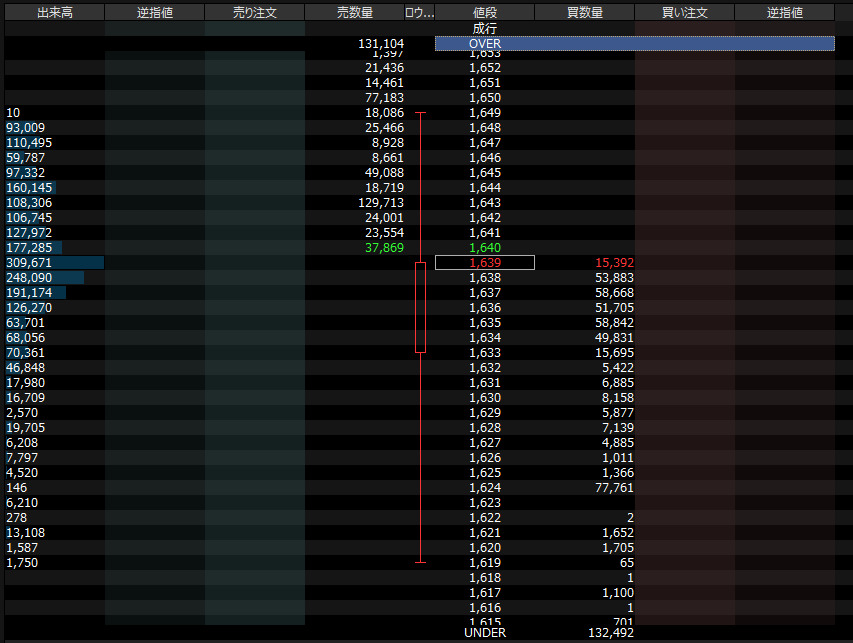Viewport: 853px width, 643px height.
Task: Select the UNDER total row
Action: [485, 633]
